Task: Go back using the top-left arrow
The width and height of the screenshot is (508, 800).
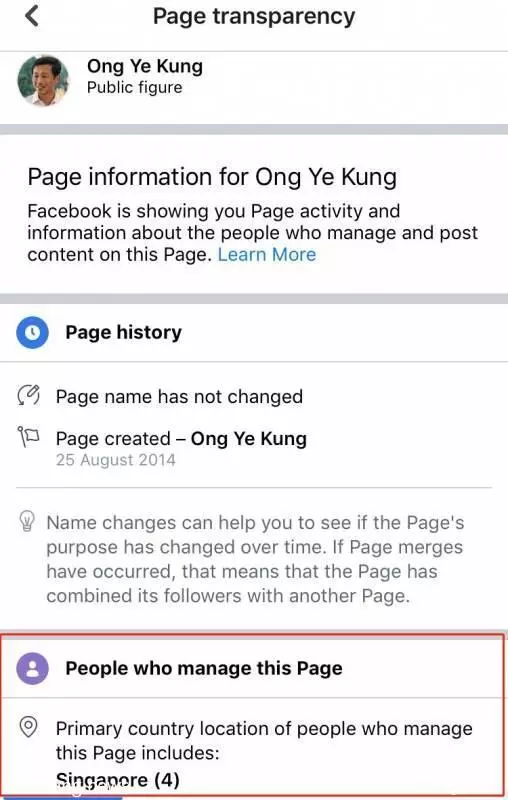Action: click(32, 16)
